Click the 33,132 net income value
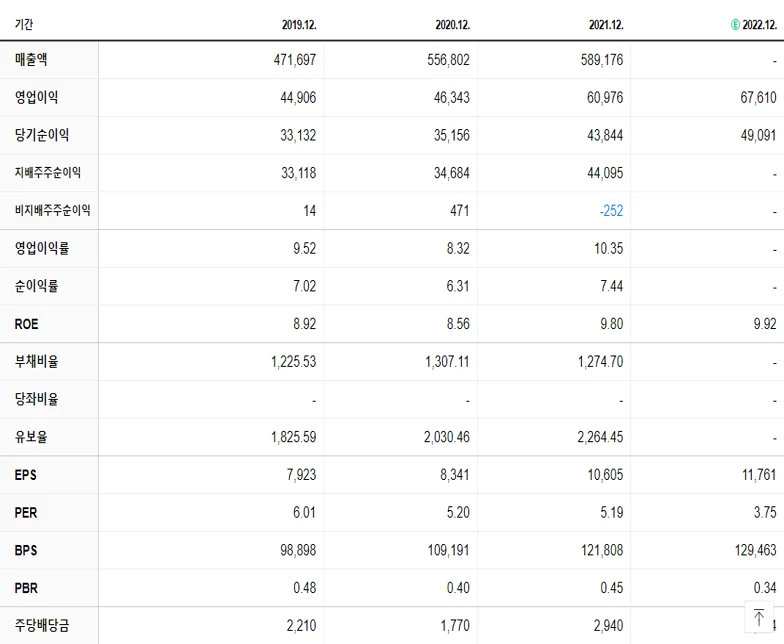This screenshot has width=784, height=644. (298, 136)
